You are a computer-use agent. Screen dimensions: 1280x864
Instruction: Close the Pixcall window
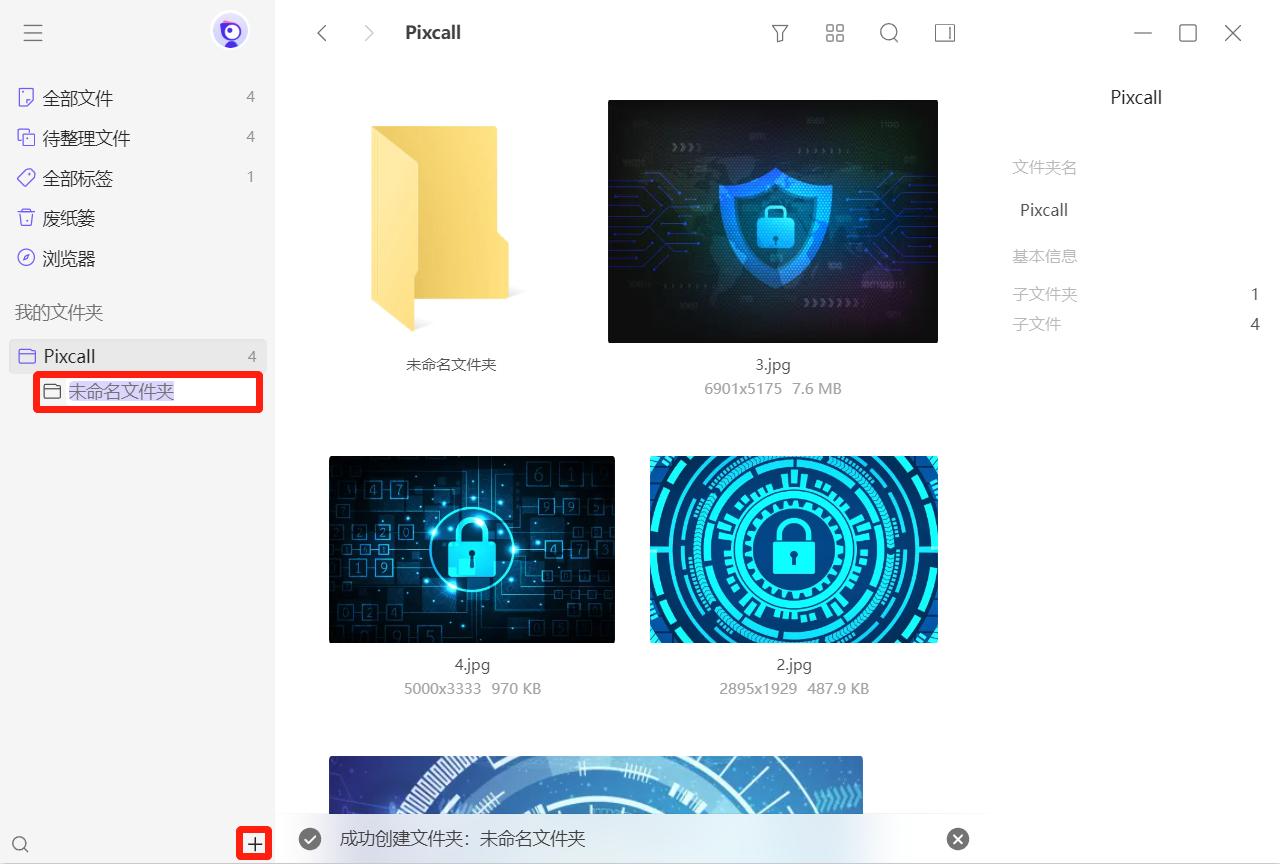click(1233, 33)
